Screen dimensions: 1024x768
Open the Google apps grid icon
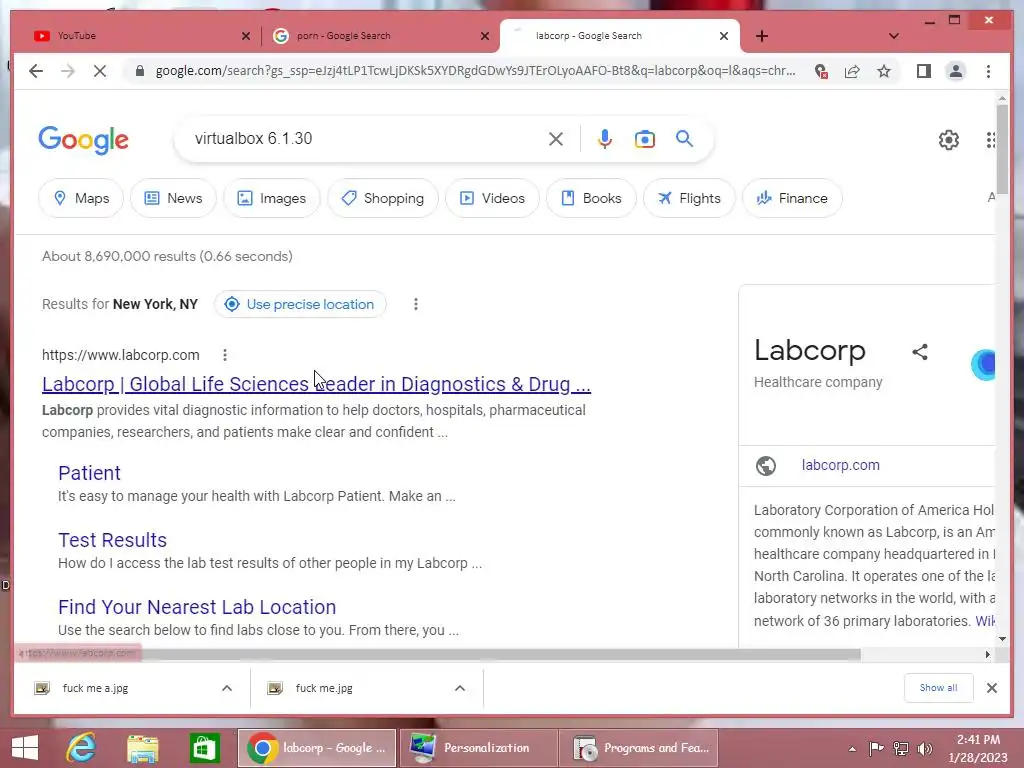tap(991, 140)
